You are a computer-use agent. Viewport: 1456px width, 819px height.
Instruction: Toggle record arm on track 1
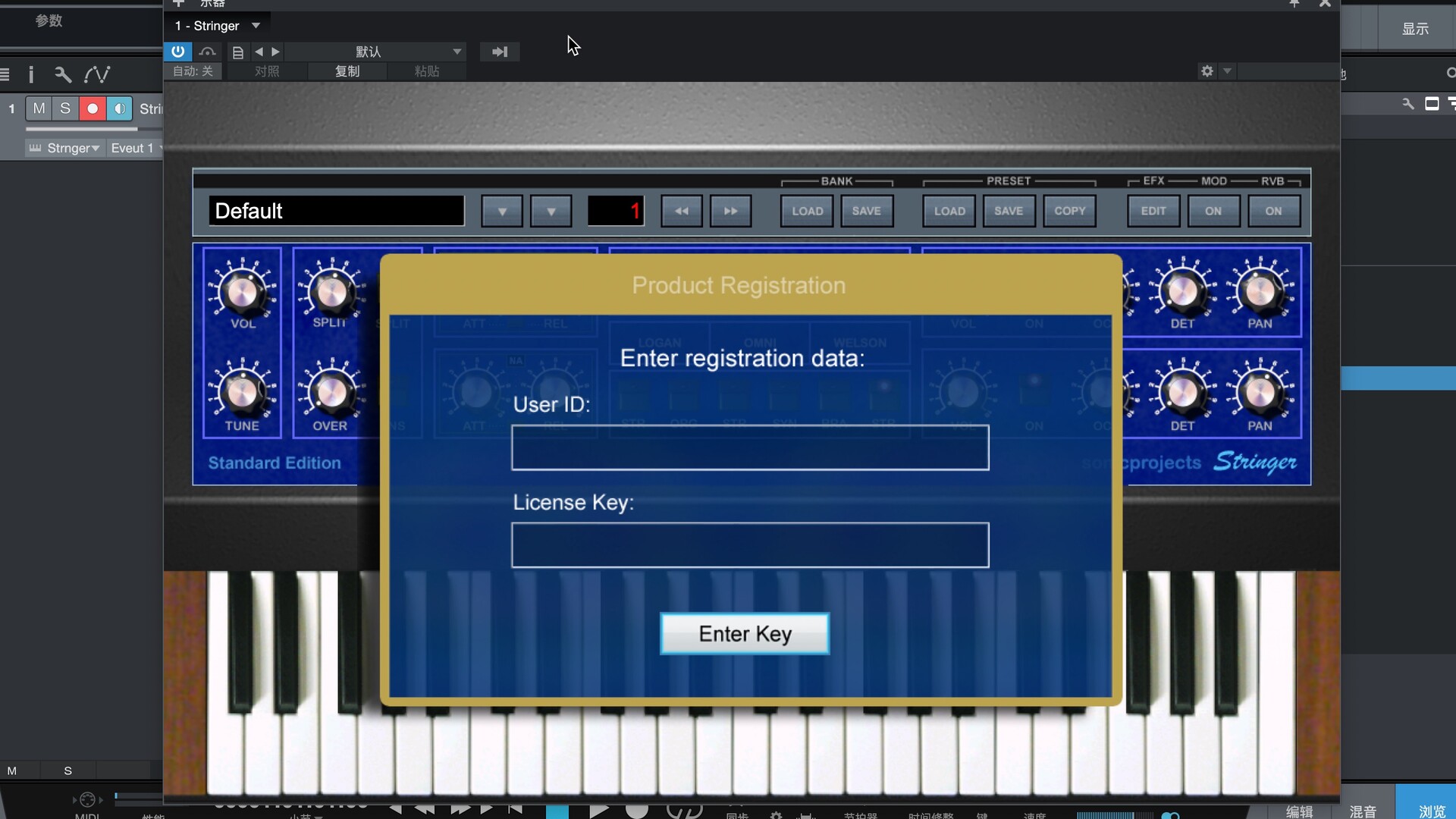(x=93, y=108)
